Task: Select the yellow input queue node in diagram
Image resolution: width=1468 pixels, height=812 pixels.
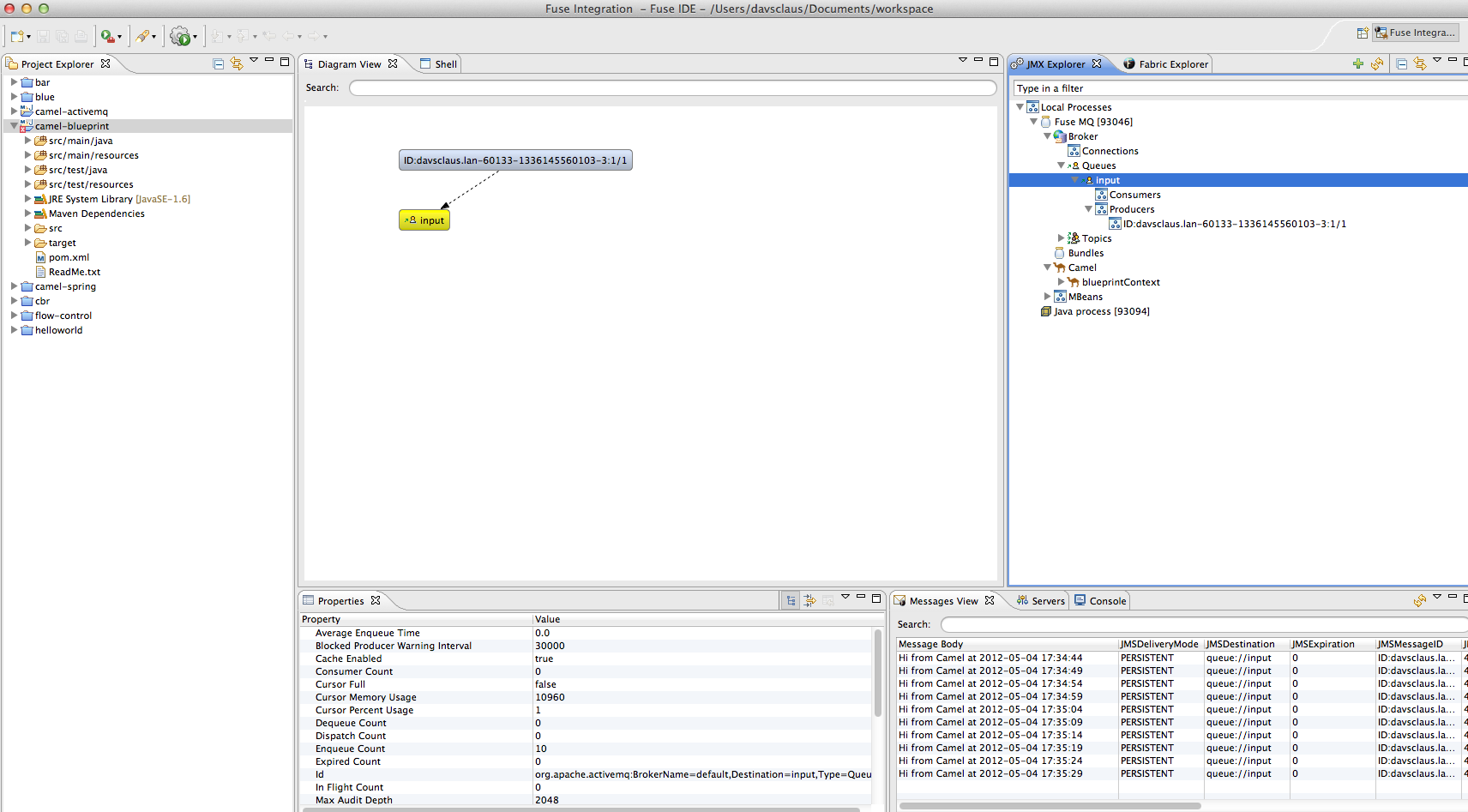Action: pos(424,220)
